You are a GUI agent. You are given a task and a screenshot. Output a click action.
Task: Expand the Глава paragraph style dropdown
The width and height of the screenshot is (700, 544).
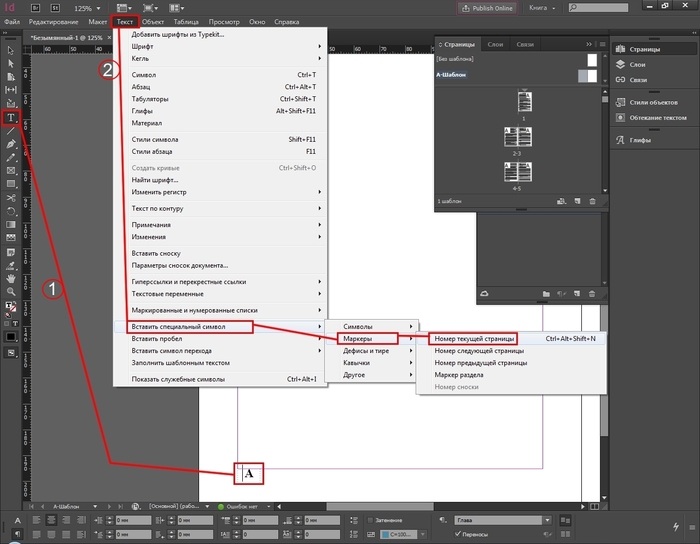545,520
